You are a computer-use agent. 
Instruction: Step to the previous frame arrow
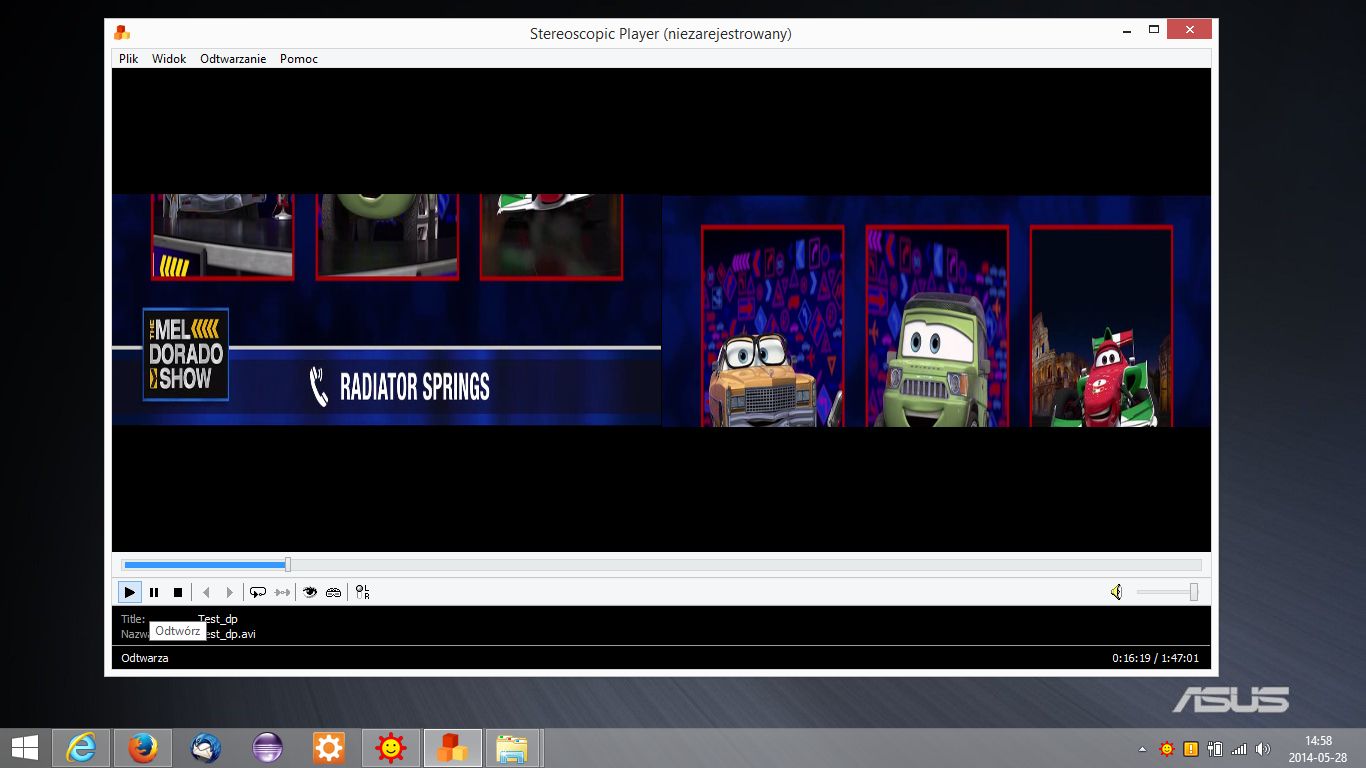(x=206, y=592)
